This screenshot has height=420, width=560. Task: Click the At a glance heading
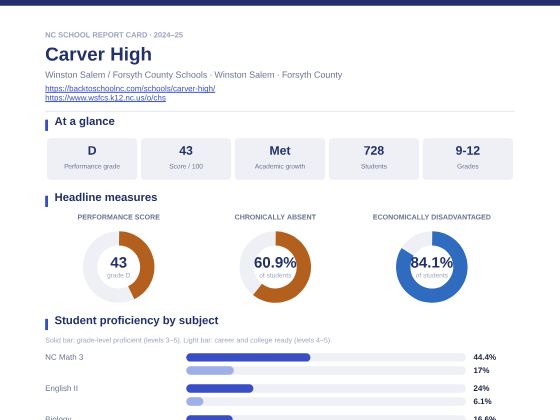point(84,121)
